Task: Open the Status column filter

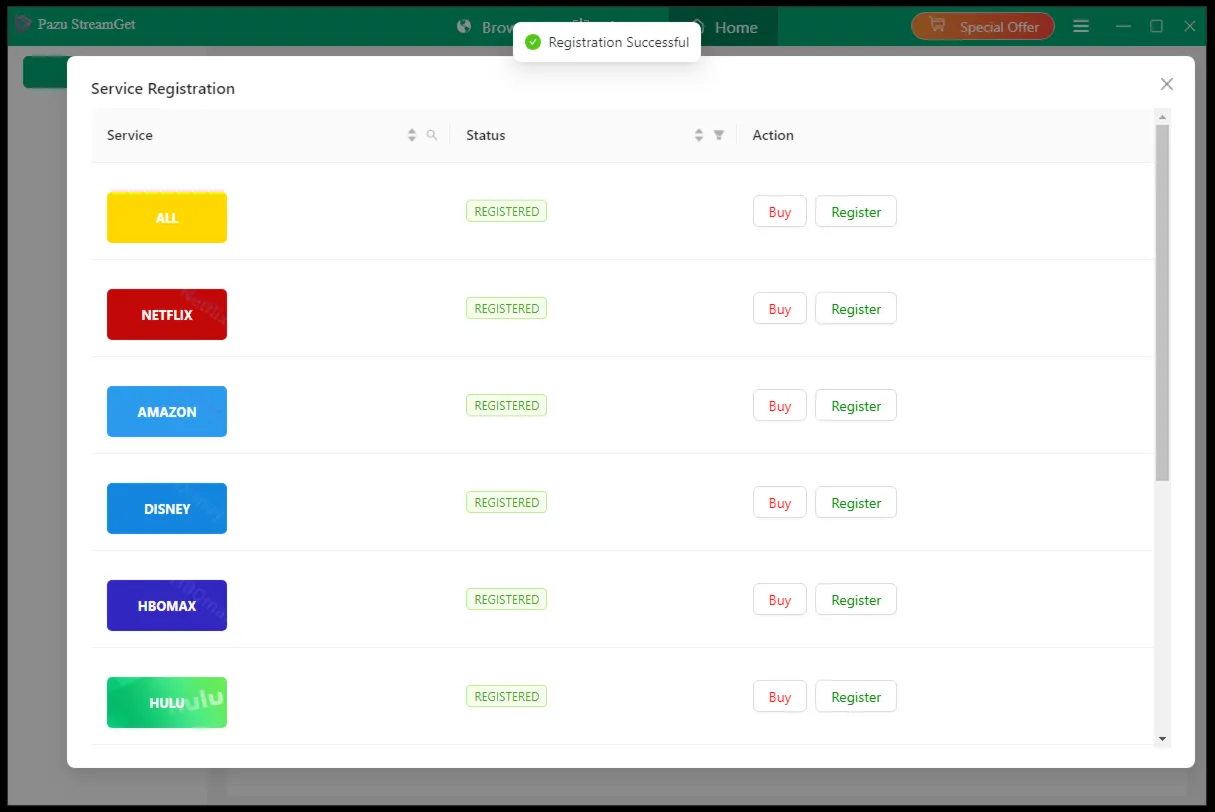Action: (719, 135)
